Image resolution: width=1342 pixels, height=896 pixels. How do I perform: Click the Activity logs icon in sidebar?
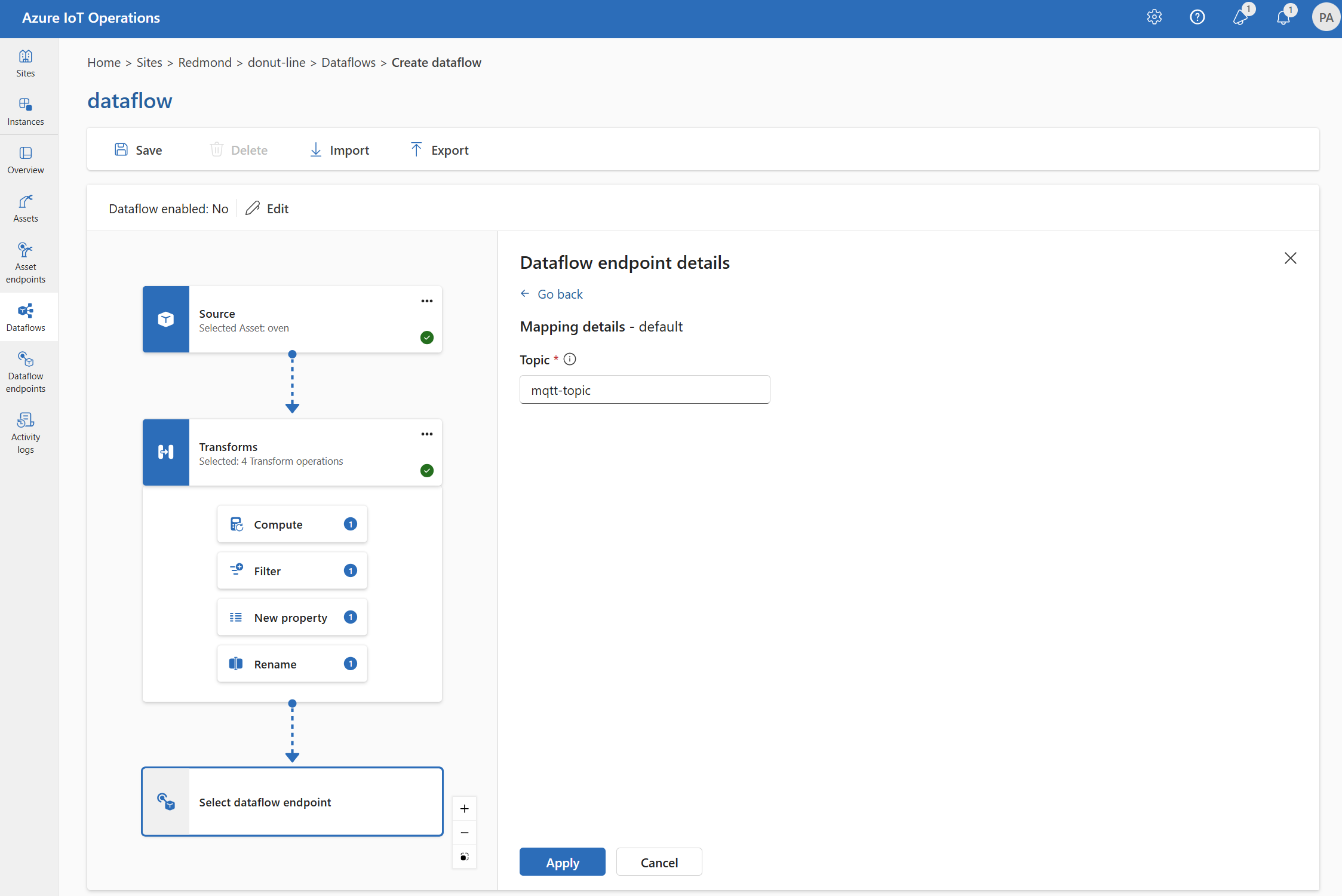coord(26,430)
